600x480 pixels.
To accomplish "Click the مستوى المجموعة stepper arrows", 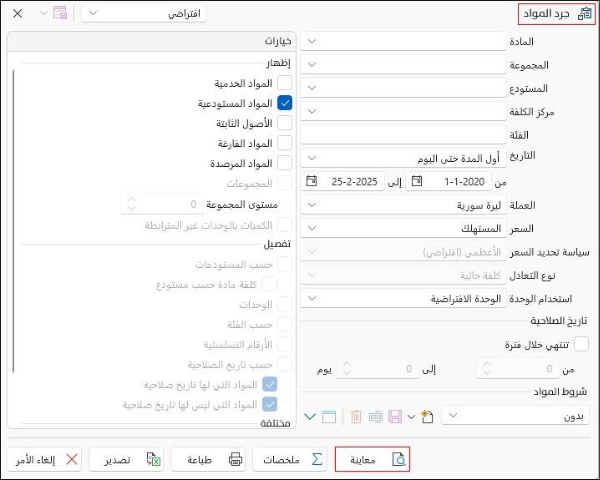I will point(132,204).
